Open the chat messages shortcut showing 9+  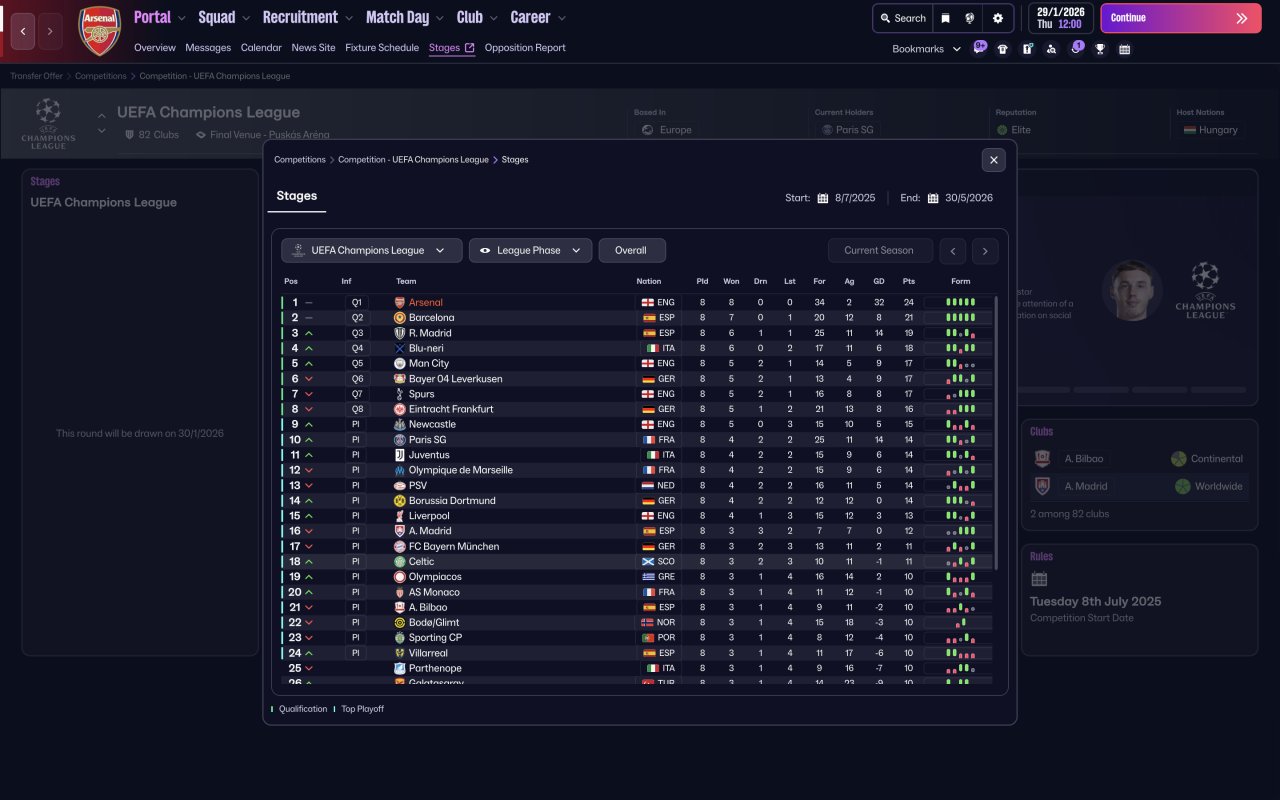[979, 48]
